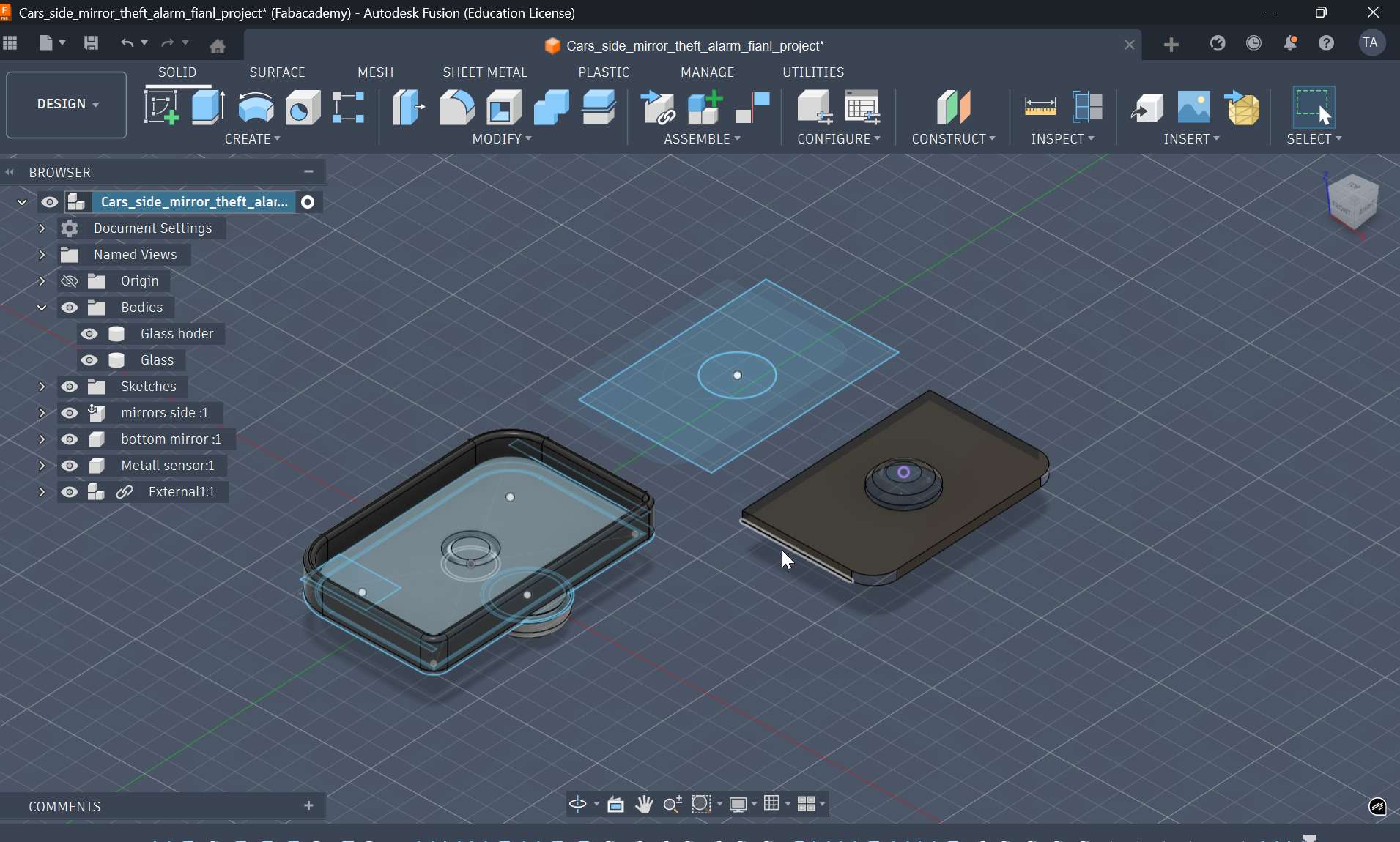The image size is (1400, 842).
Task: Switch to the SURFACE tab
Action: [x=277, y=72]
